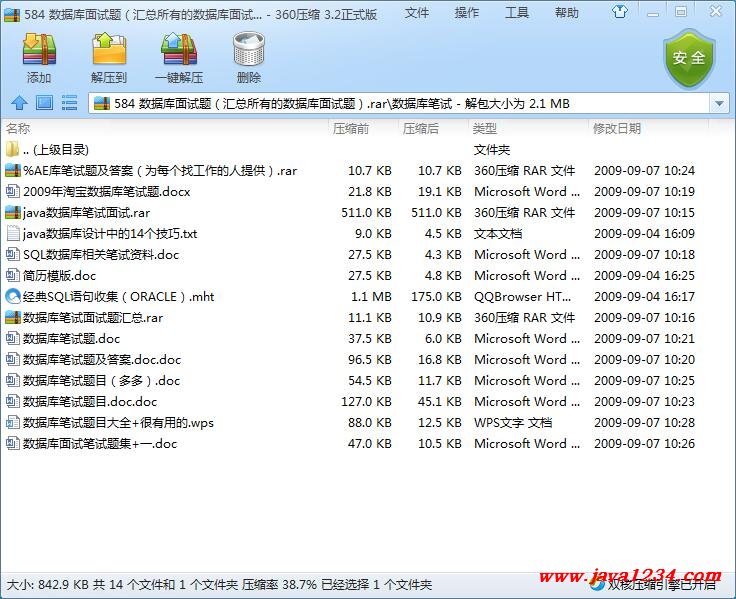Click icon of 数据库笔试题目(多多).doc
This screenshot has height=599, width=736.
(13, 380)
